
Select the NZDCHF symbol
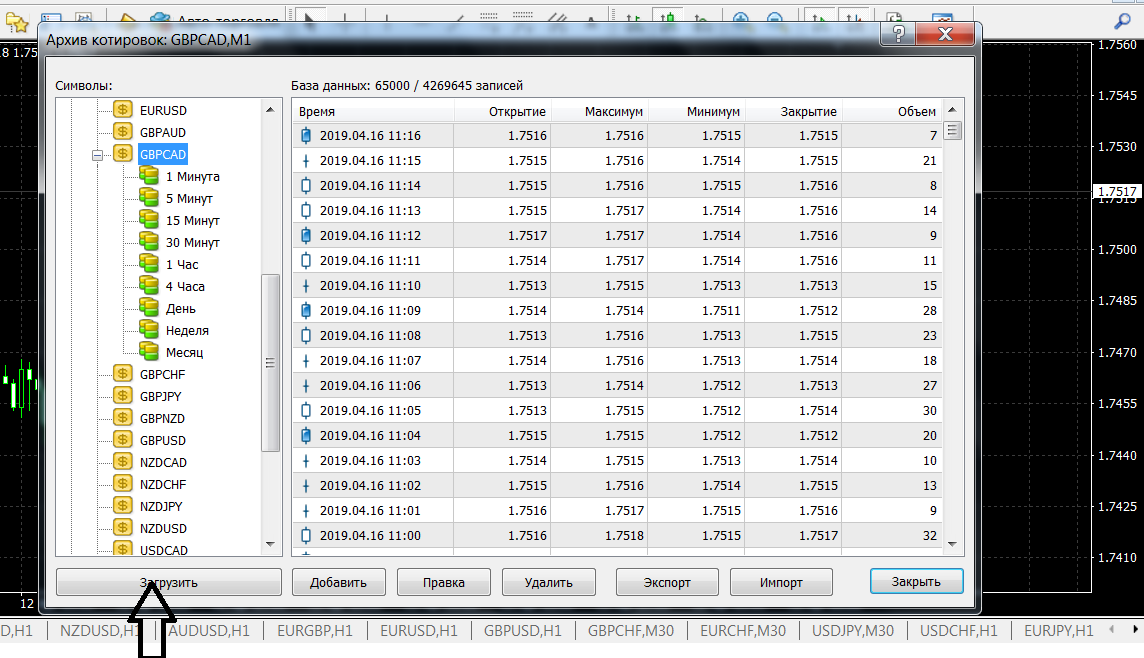[x=163, y=484]
